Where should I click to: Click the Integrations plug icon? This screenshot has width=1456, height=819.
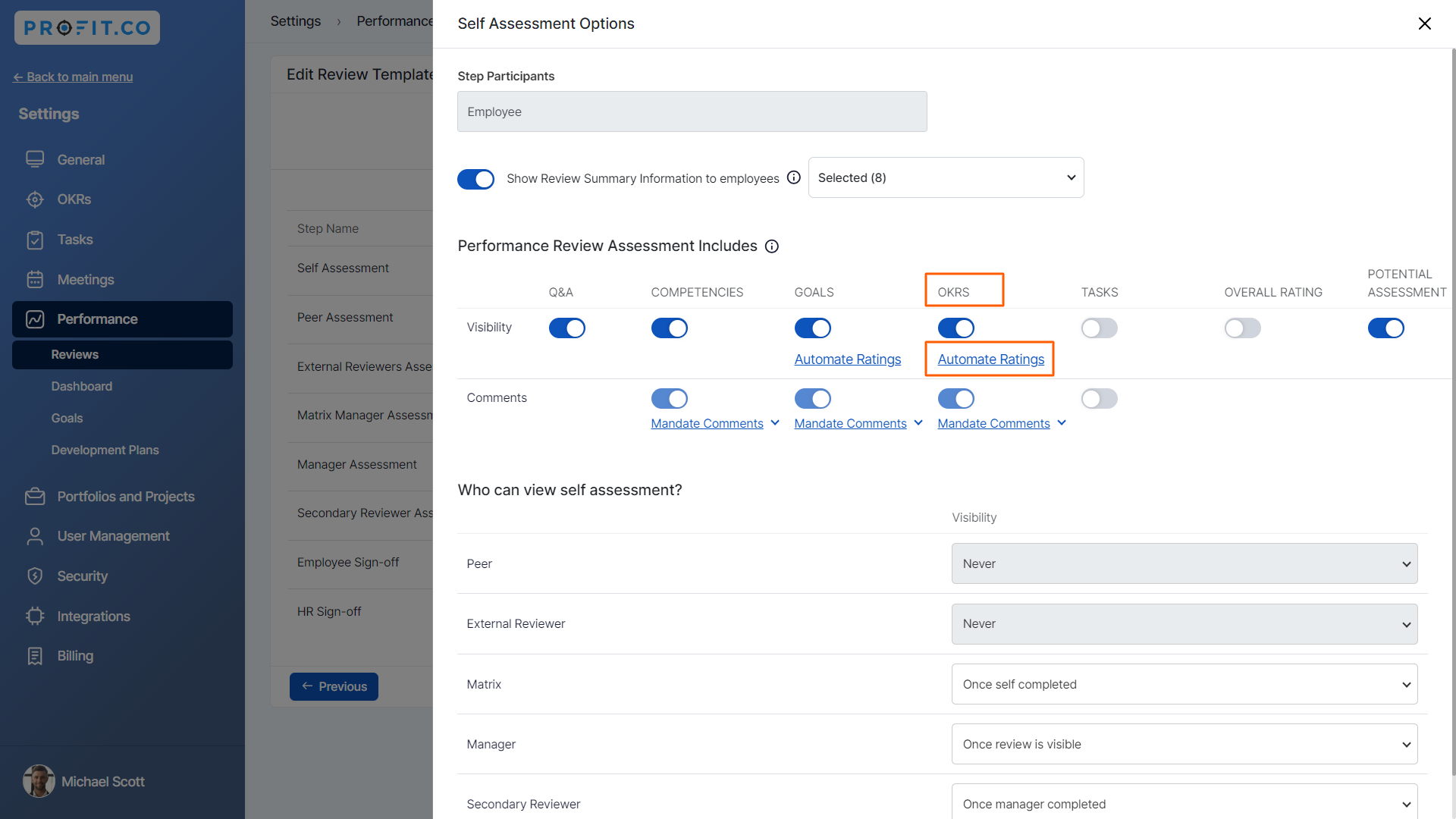[x=35, y=617]
